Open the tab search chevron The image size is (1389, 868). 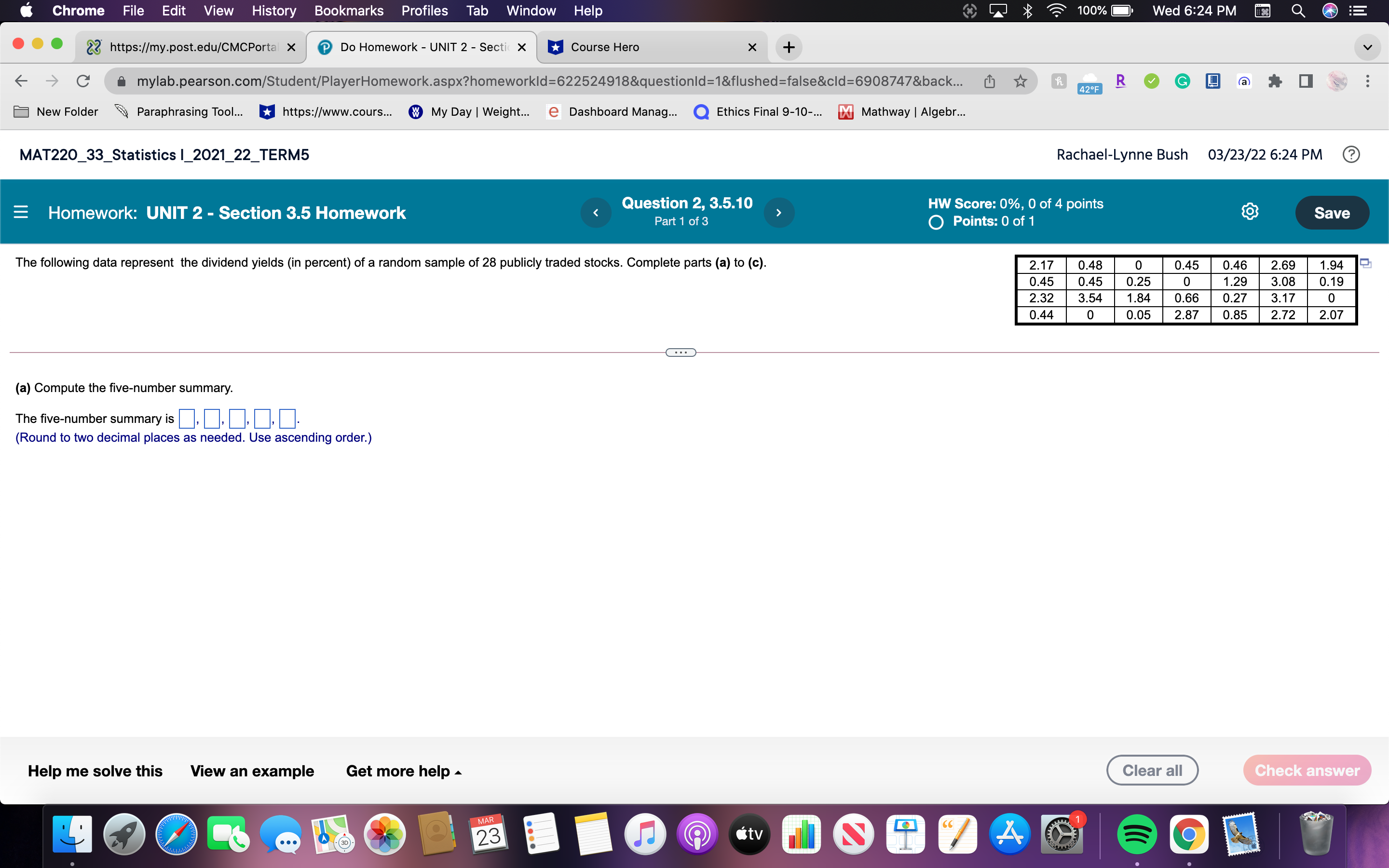[1367, 47]
